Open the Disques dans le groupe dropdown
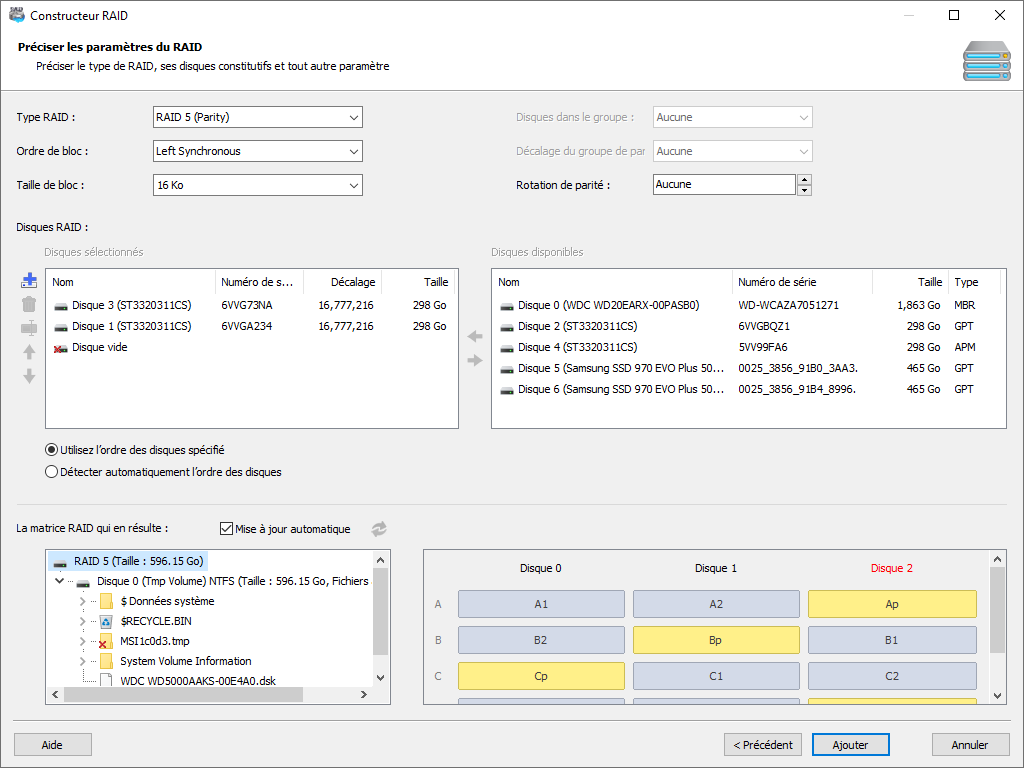 (733, 118)
